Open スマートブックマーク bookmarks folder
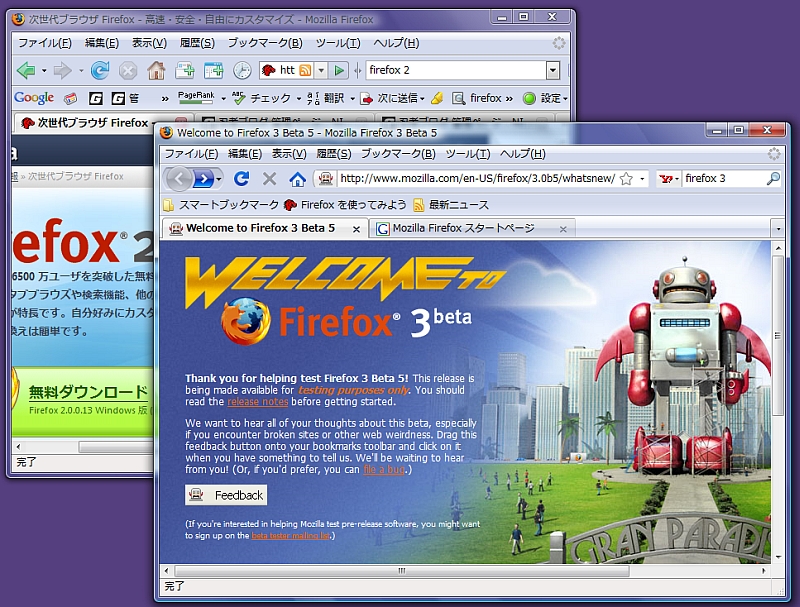 tap(221, 205)
